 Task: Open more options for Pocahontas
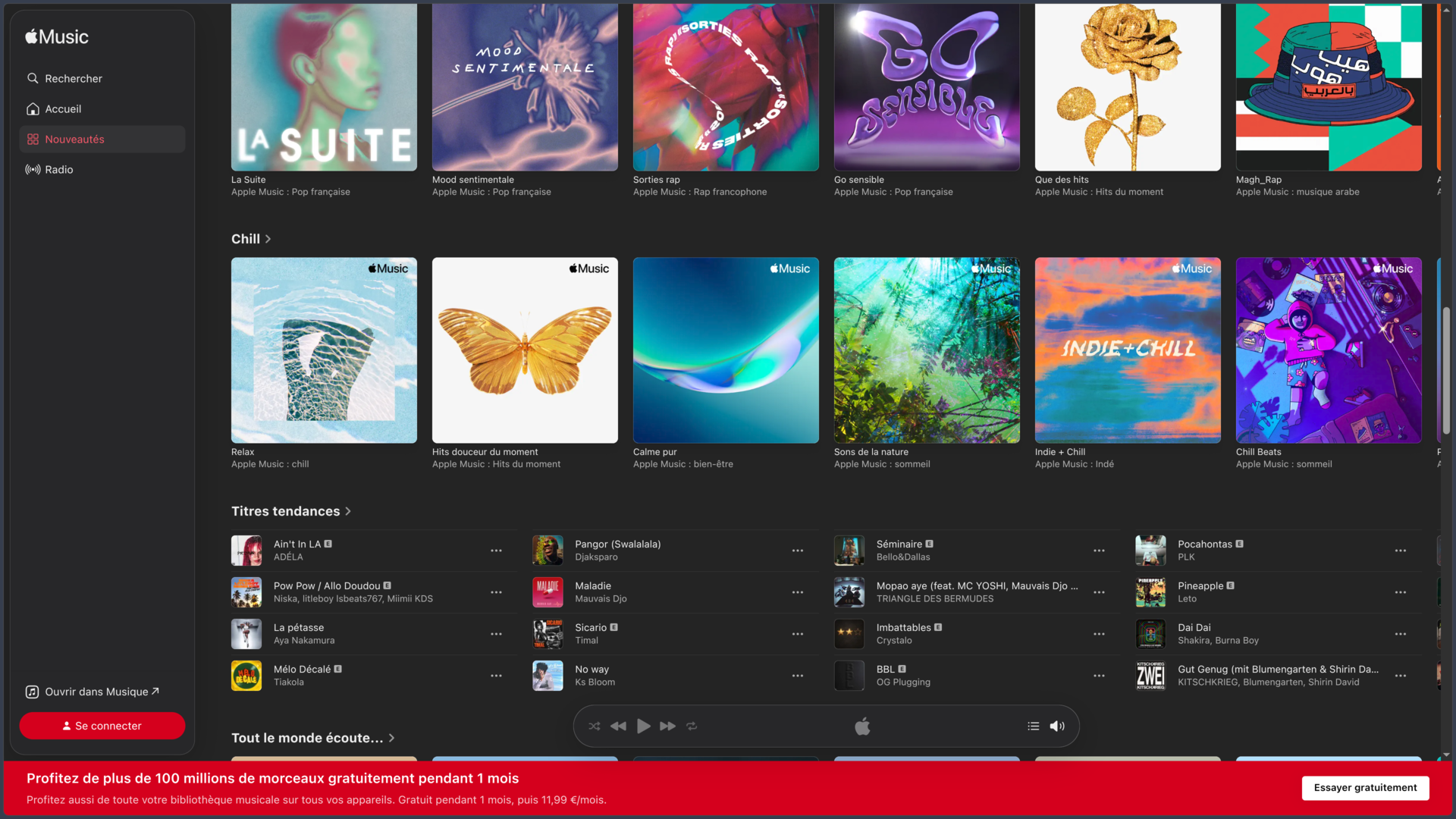point(1401,551)
